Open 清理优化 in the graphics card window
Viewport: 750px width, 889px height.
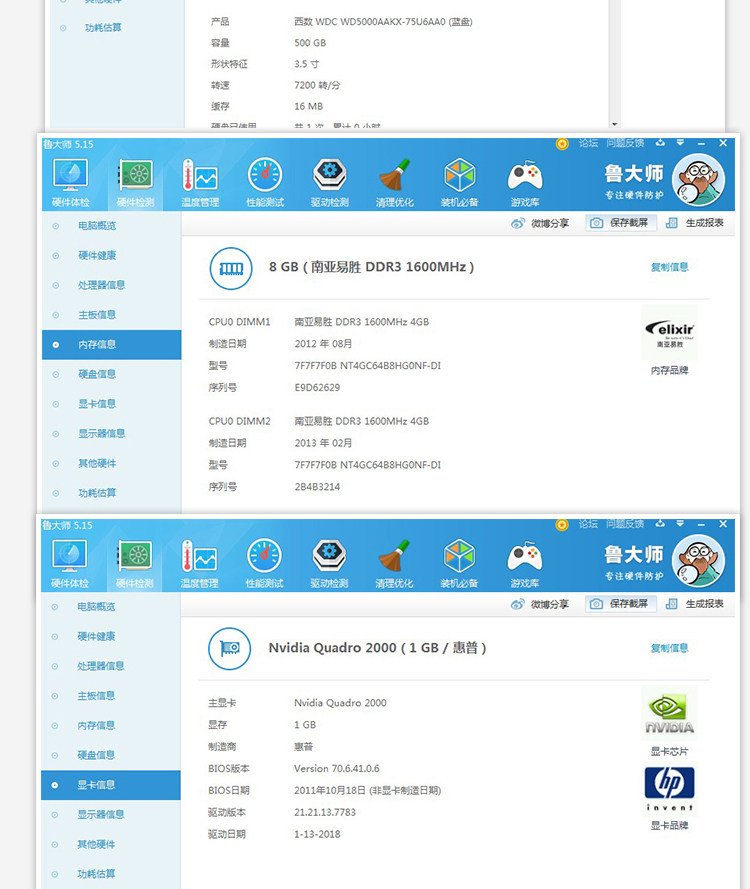[x=394, y=564]
